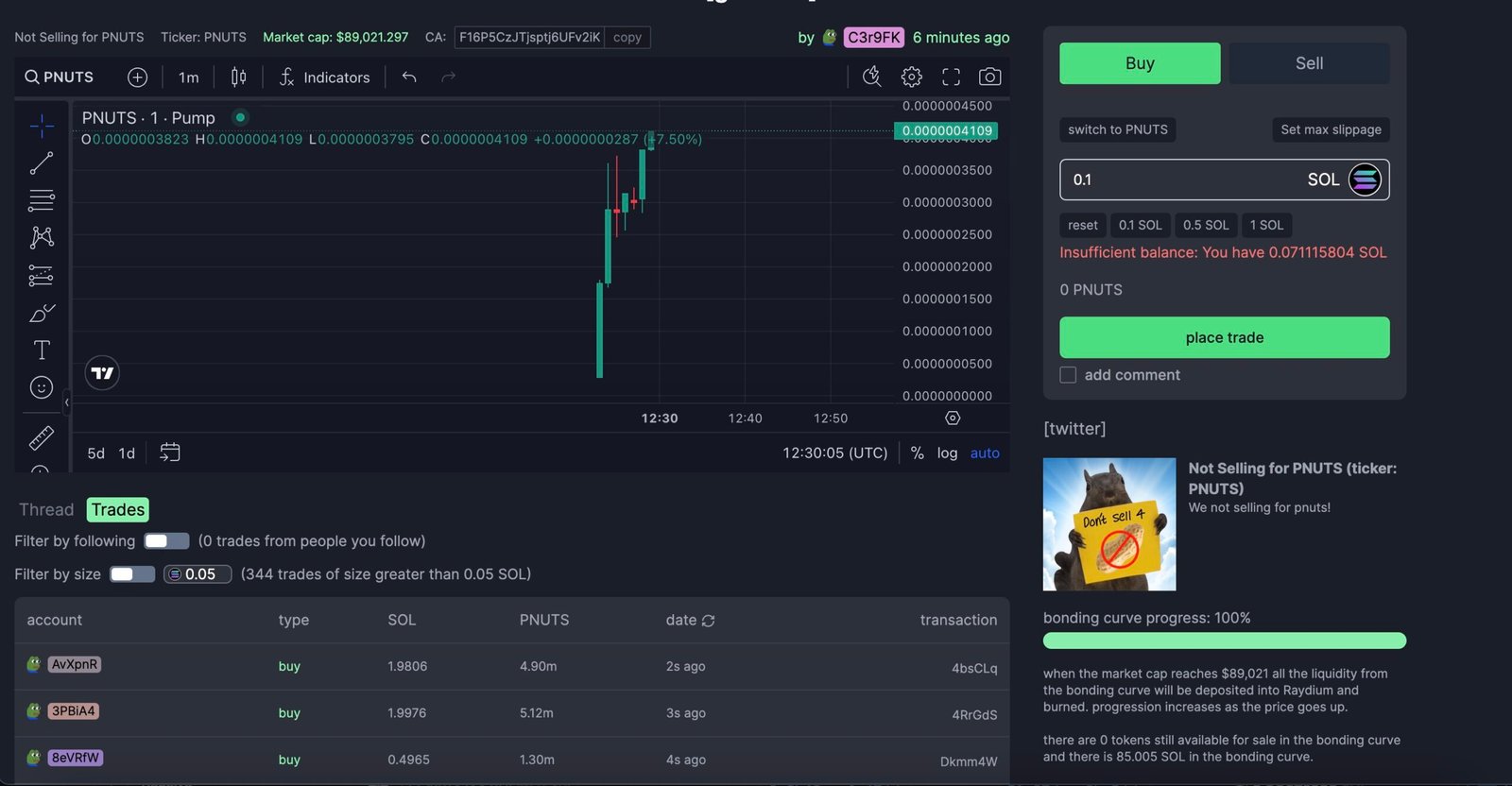1512x786 pixels.
Task: Choose the 0.1 SOL preset
Action: [x=1141, y=225]
